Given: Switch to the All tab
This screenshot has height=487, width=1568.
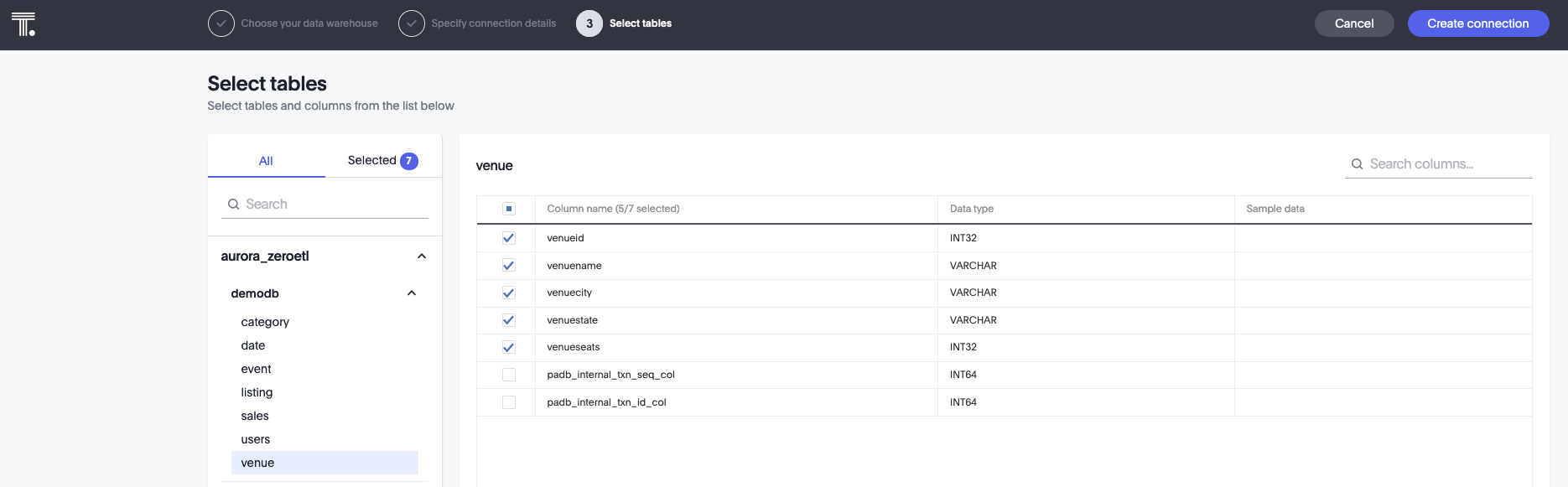Looking at the screenshot, I should pos(266,161).
